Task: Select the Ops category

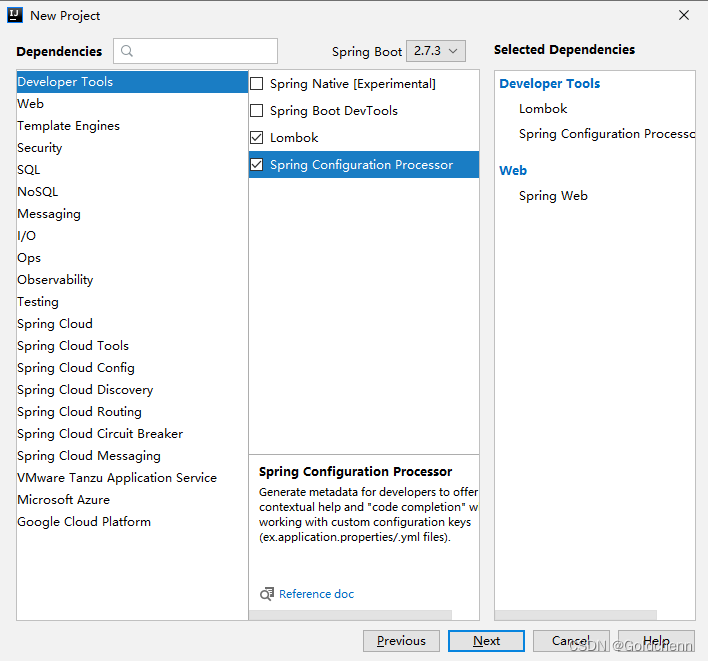Action: [x=132, y=258]
